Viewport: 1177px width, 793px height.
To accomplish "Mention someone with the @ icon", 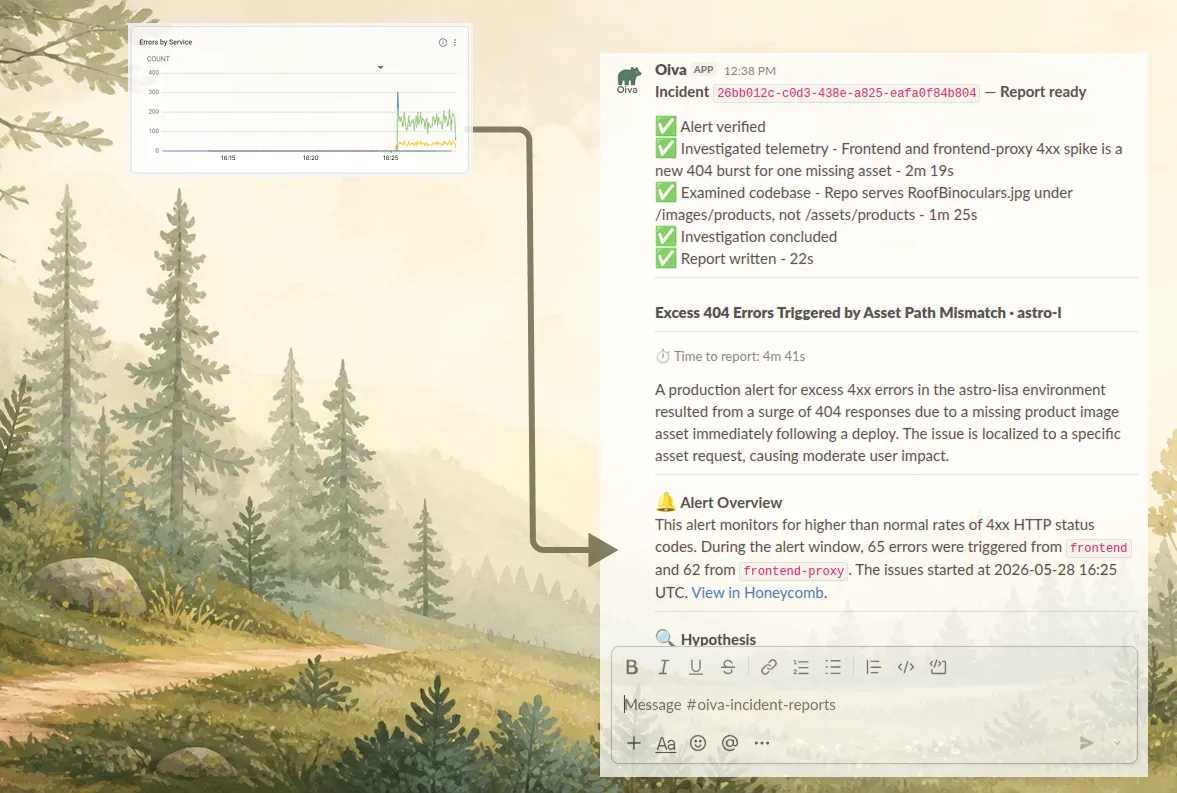I will (x=730, y=743).
